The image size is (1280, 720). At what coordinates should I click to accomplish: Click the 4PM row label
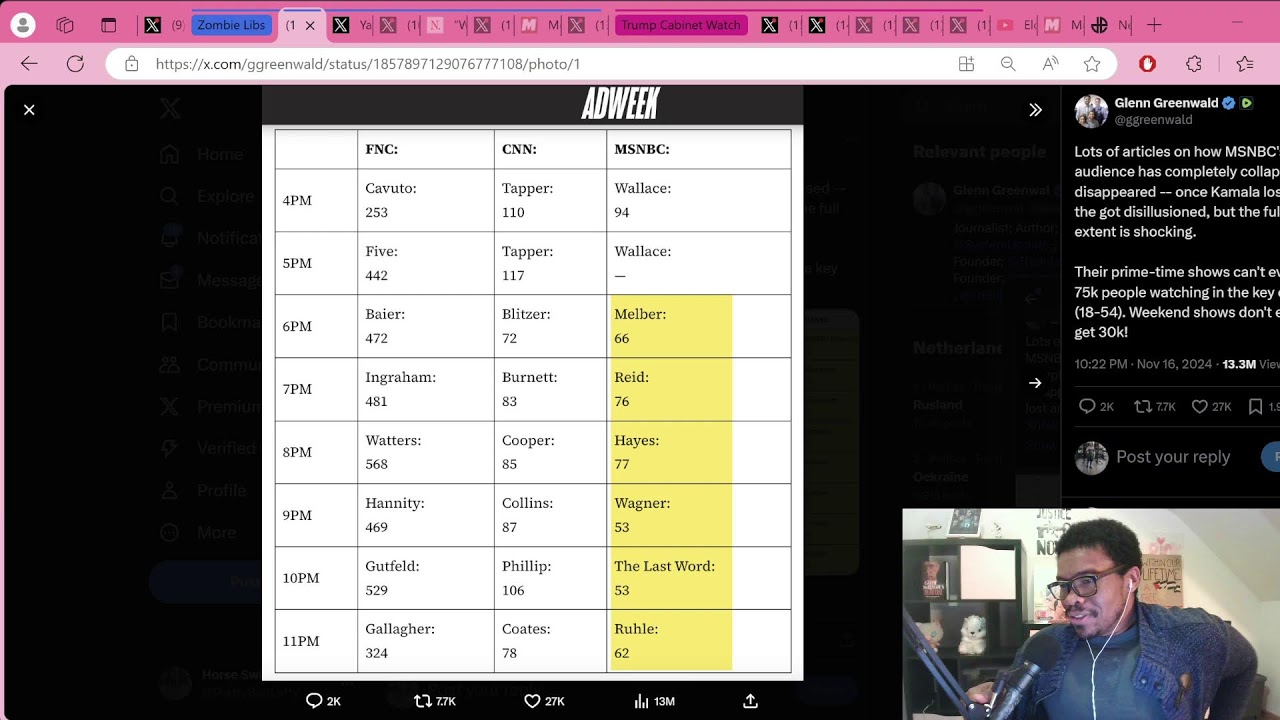coord(297,200)
